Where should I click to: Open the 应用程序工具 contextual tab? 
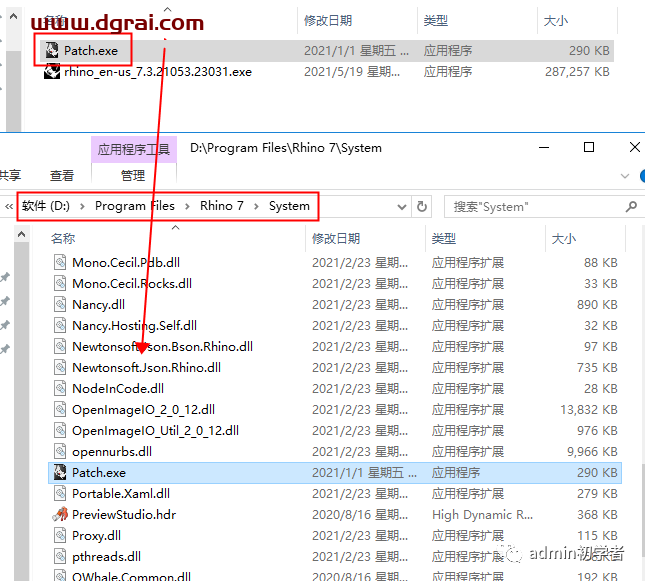tap(133, 149)
